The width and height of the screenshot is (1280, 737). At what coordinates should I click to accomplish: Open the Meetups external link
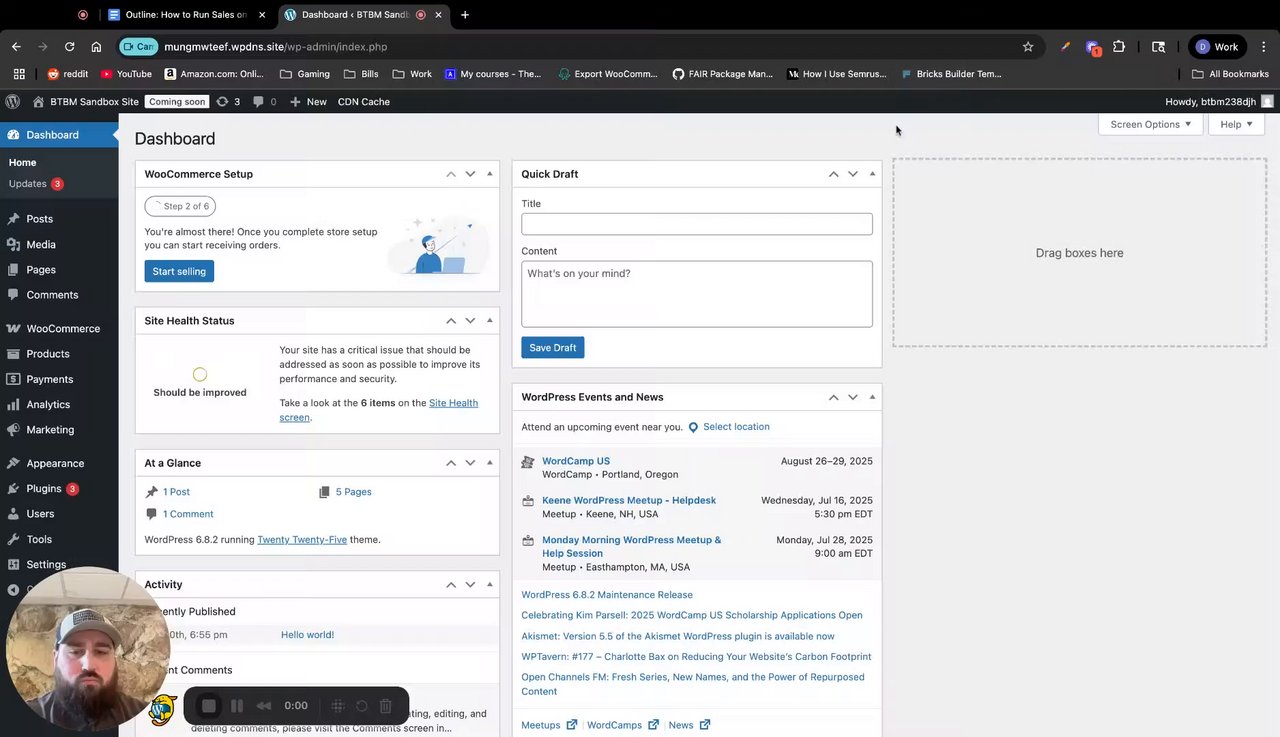click(x=549, y=725)
